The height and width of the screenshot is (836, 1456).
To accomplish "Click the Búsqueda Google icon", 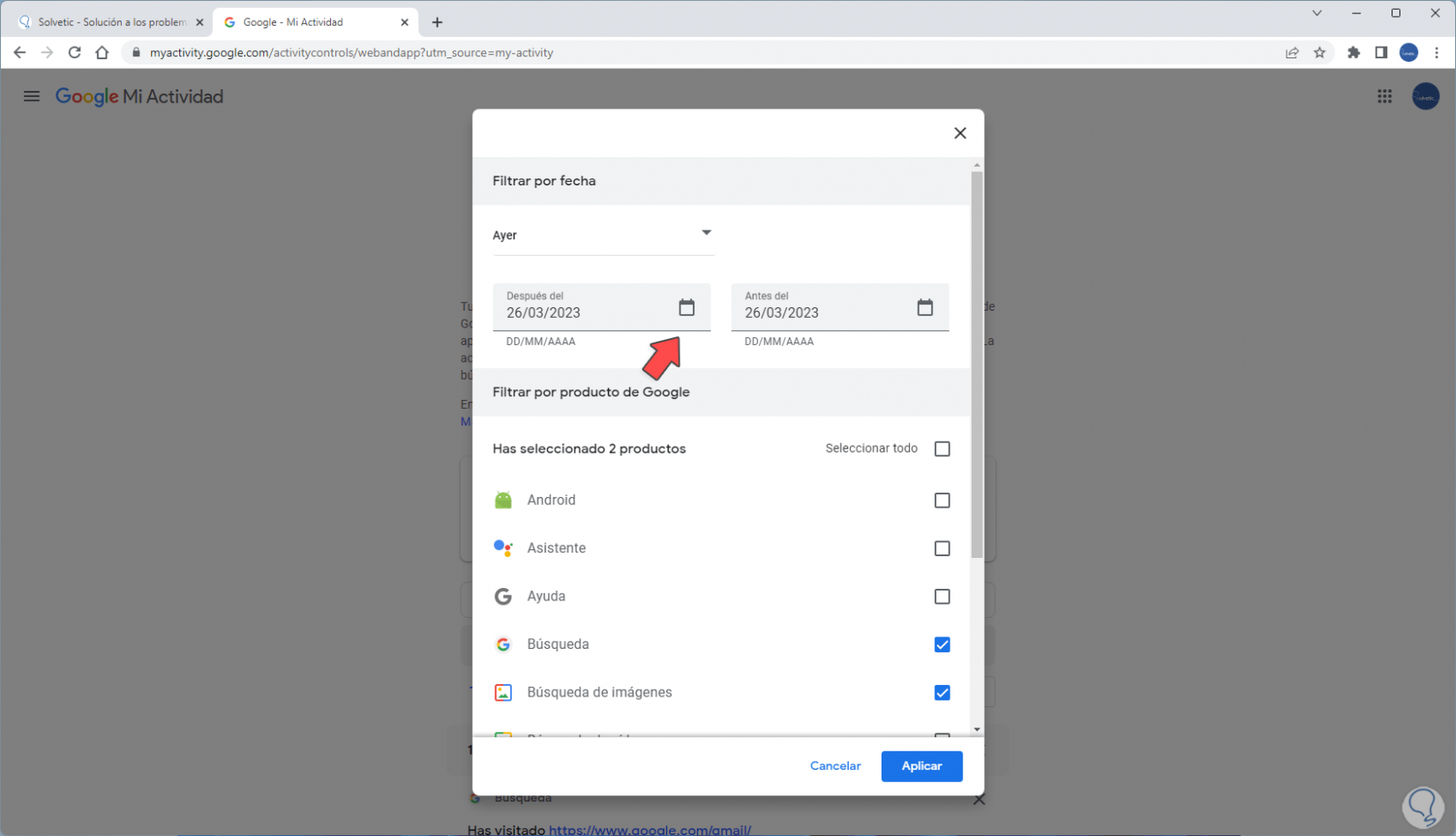I will (503, 644).
